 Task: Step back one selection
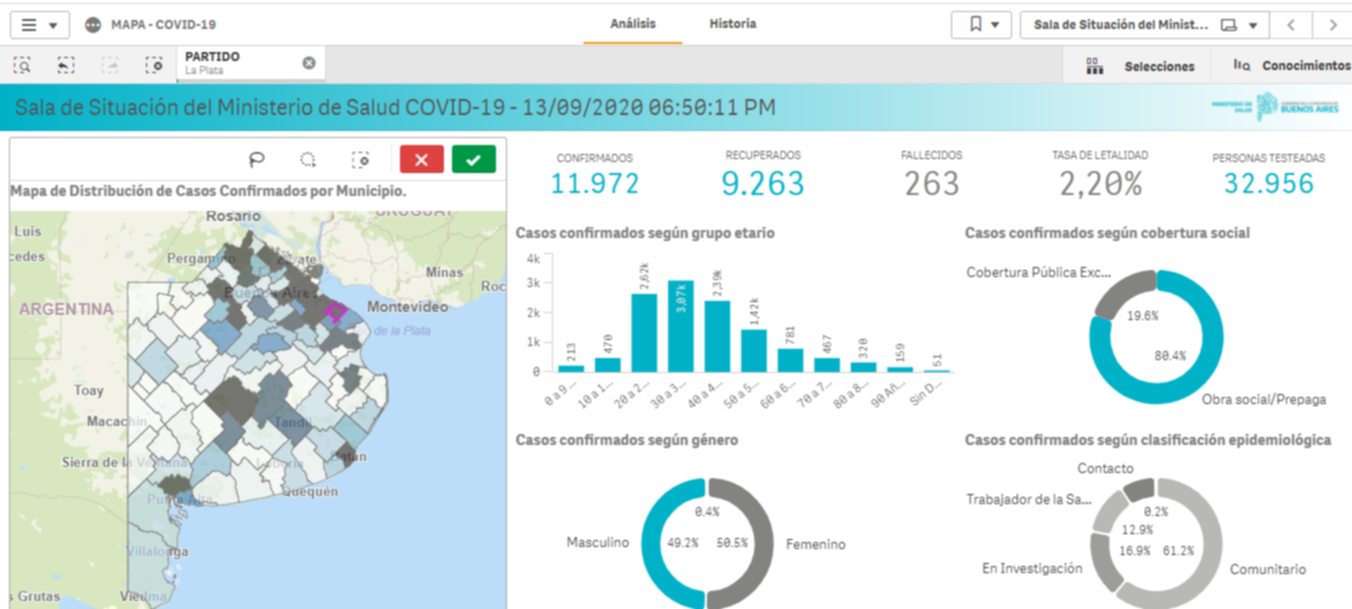click(x=66, y=65)
